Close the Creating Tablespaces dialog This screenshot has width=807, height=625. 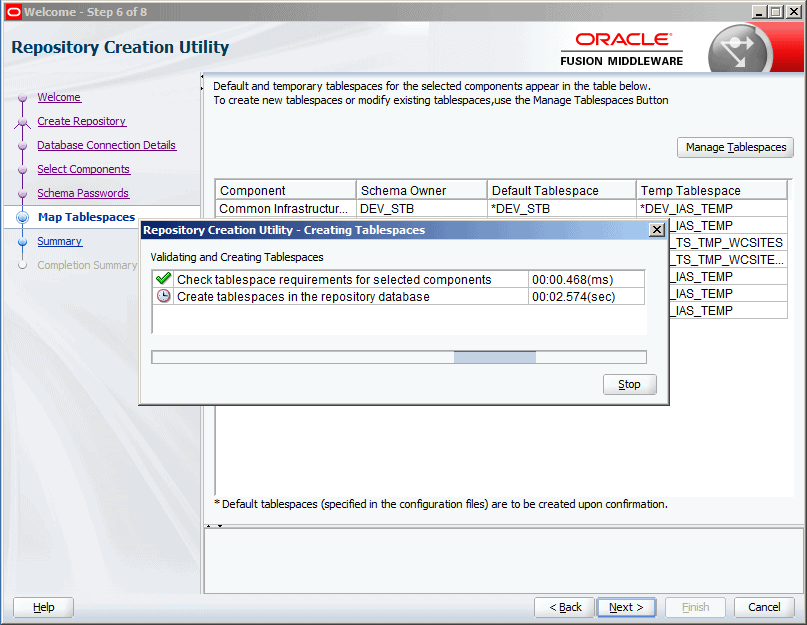(x=657, y=230)
